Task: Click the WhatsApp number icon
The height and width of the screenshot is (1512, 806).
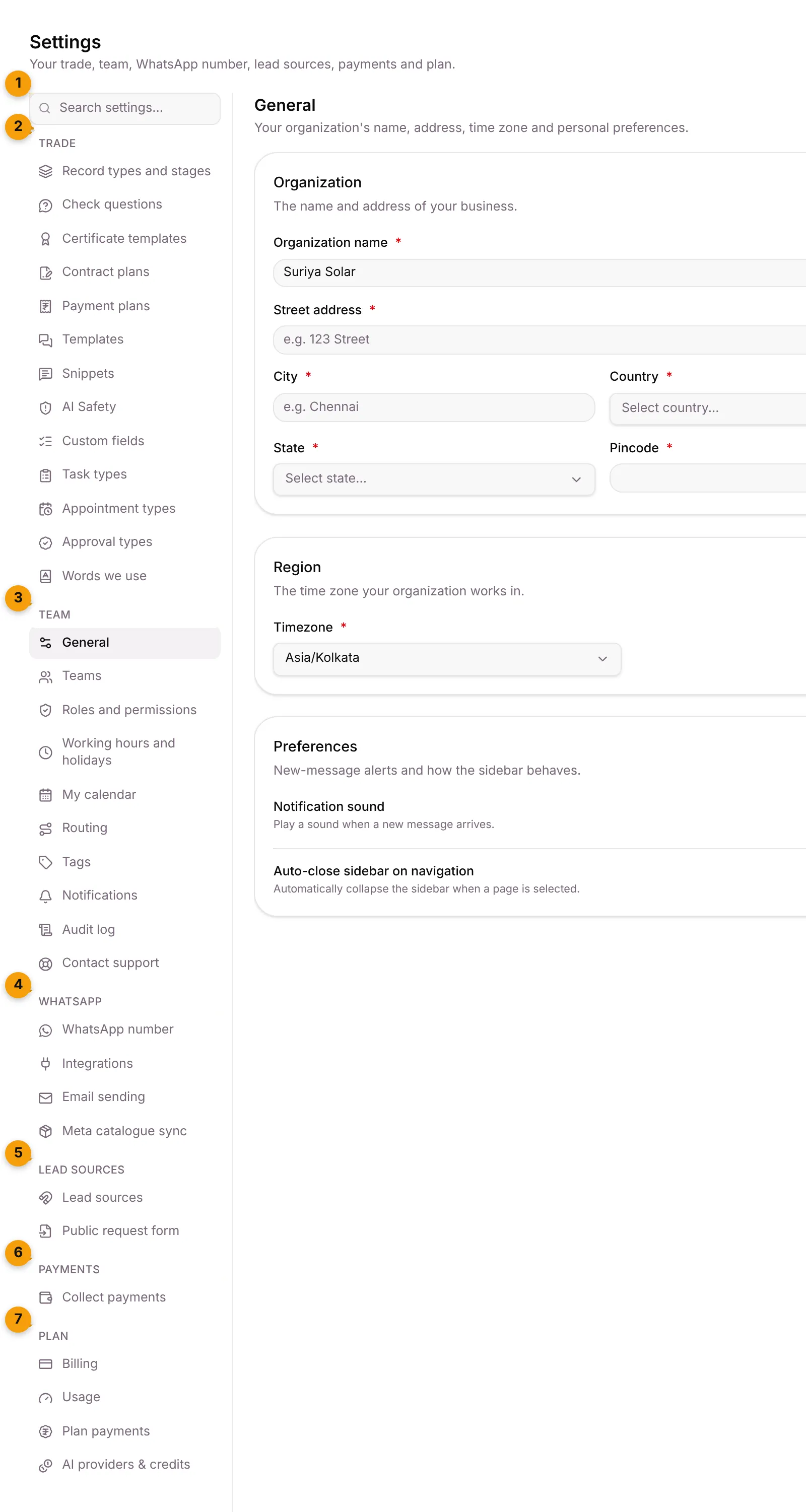Action: 45,1030
